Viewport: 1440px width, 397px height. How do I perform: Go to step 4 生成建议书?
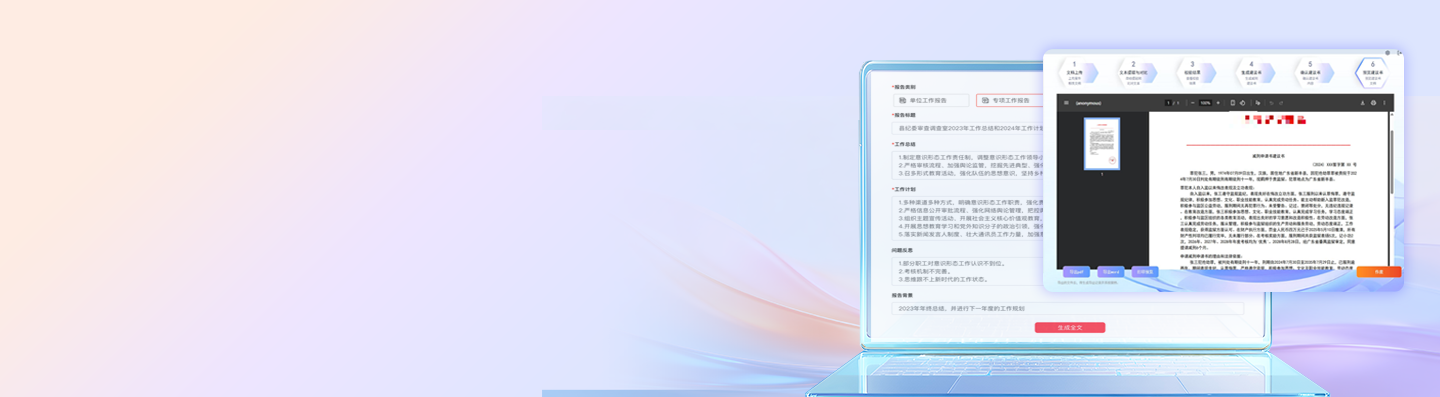pyautogui.click(x=1251, y=72)
